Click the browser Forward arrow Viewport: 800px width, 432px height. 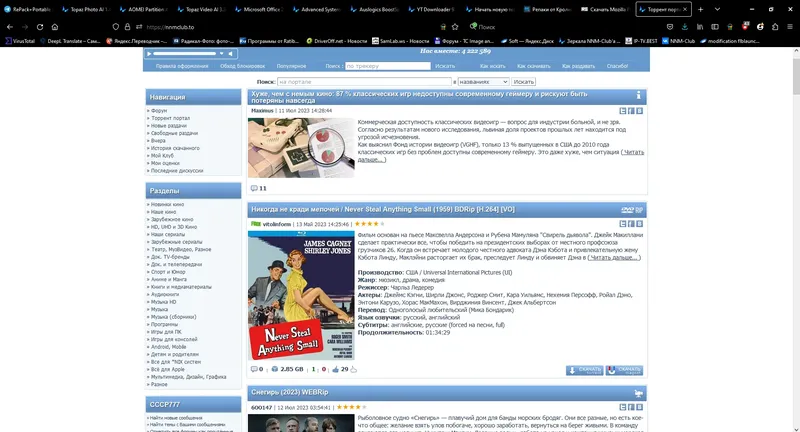[24, 27]
